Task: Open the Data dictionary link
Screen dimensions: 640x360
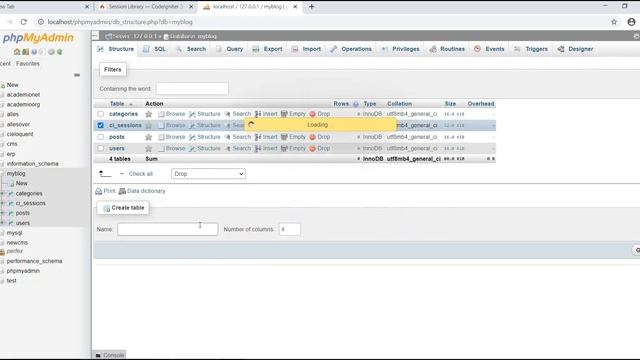Action: pyautogui.click(x=142, y=191)
